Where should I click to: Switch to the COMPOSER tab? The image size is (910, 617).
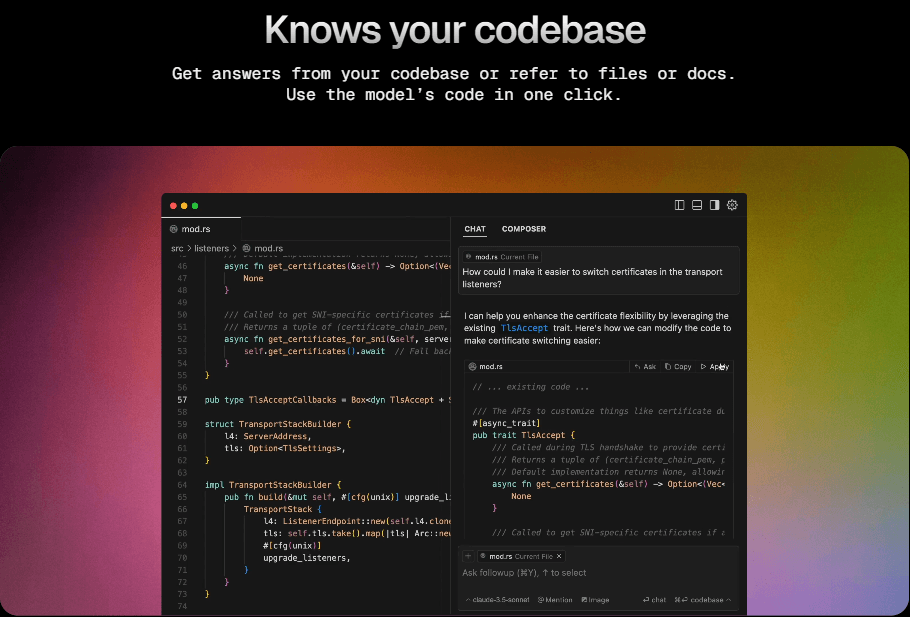[524, 229]
